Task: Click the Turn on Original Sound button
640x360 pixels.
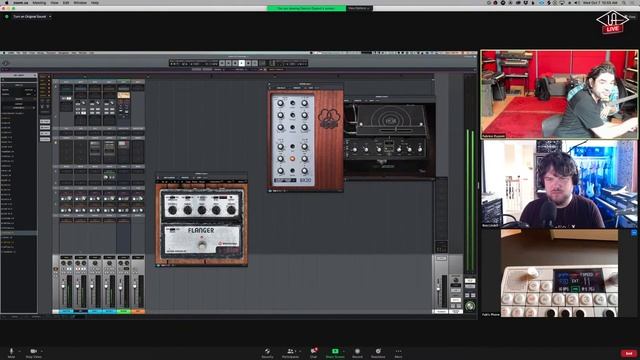Action: (x=29, y=17)
